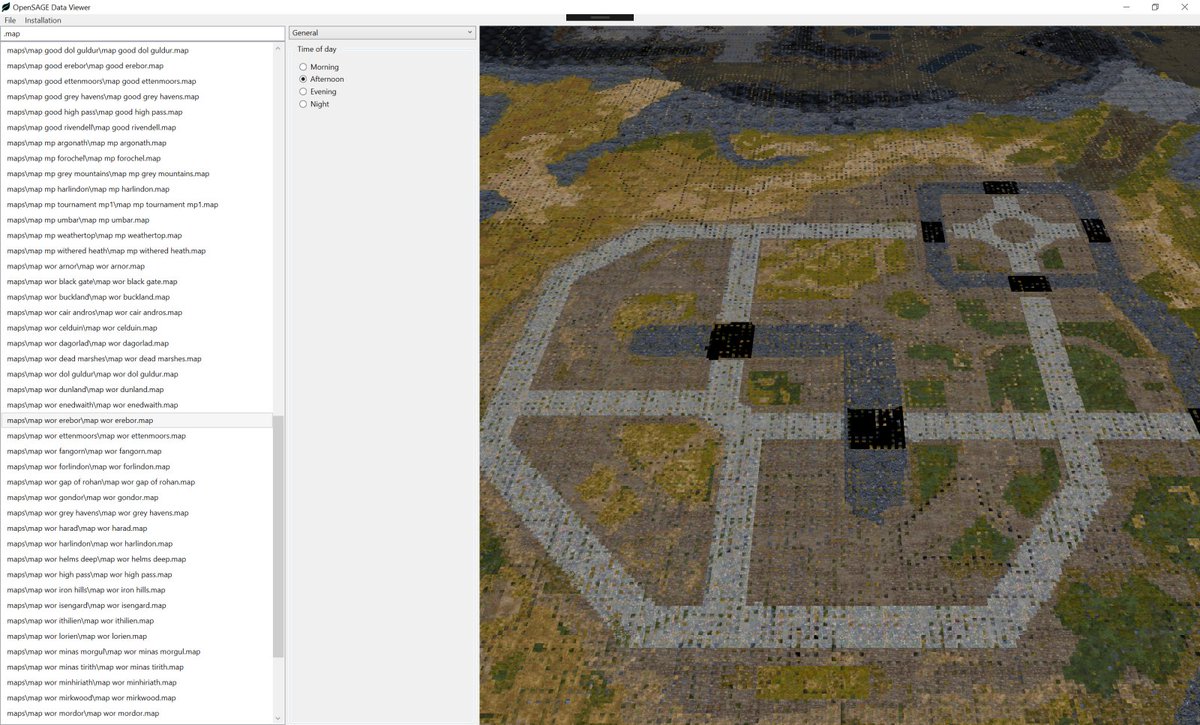The width and height of the screenshot is (1200, 725).
Task: Select map wor harlindon.map
Action: pos(137,544)
